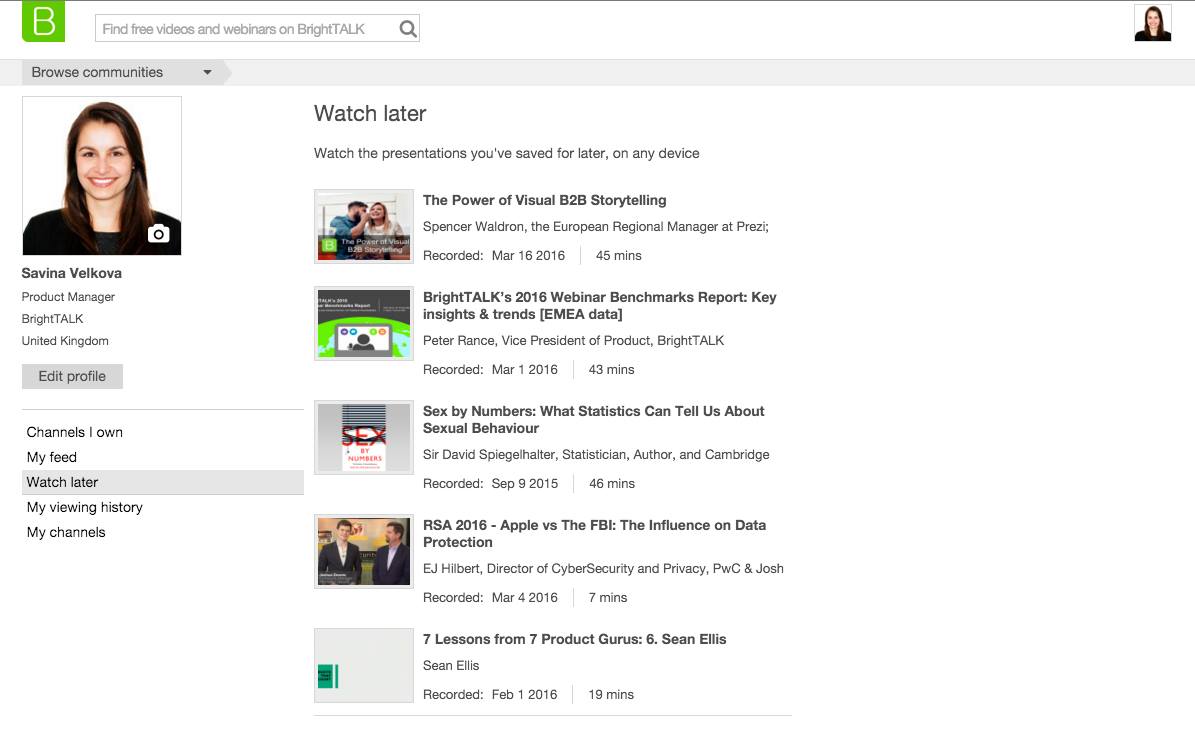Click presenter text EJ Hilbert, Director of CyberSecurity
This screenshot has height=741, width=1195.
point(603,569)
